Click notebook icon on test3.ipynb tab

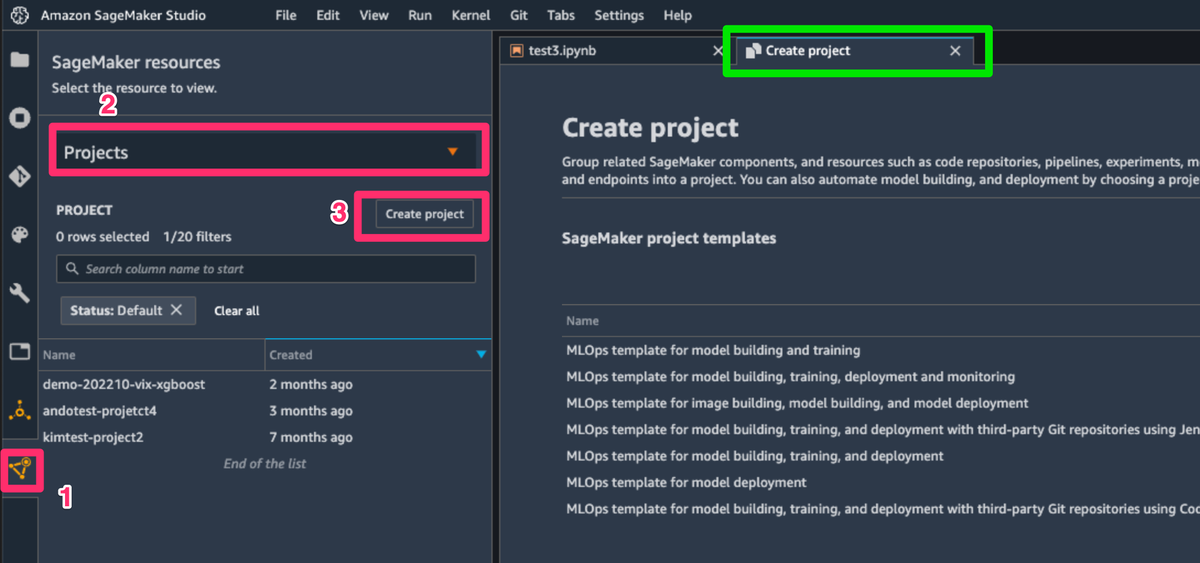point(517,50)
